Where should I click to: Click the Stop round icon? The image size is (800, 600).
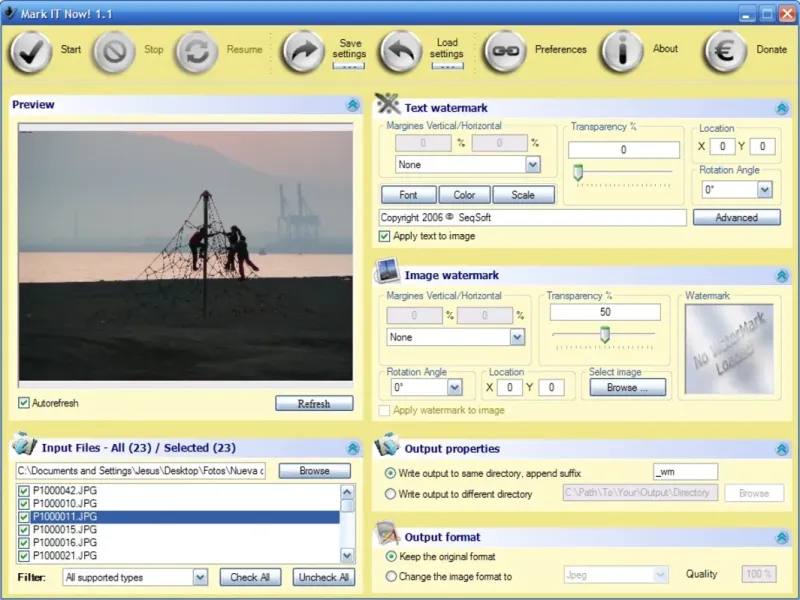(114, 52)
